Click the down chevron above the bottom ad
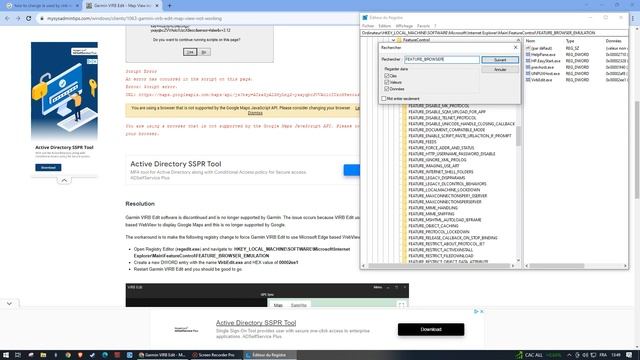 [9, 303]
